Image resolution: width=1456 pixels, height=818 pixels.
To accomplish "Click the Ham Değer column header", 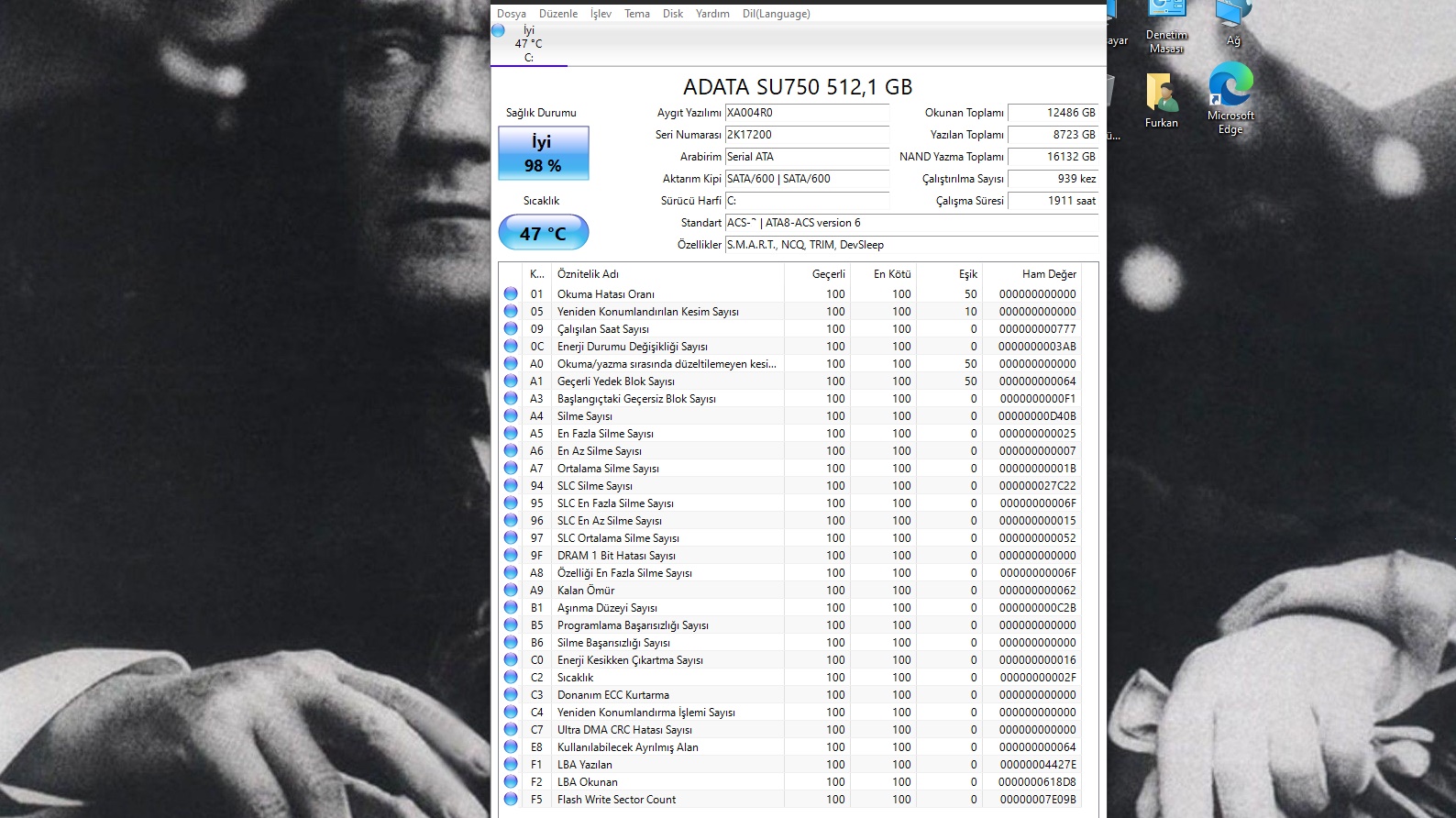I will tap(1032, 274).
